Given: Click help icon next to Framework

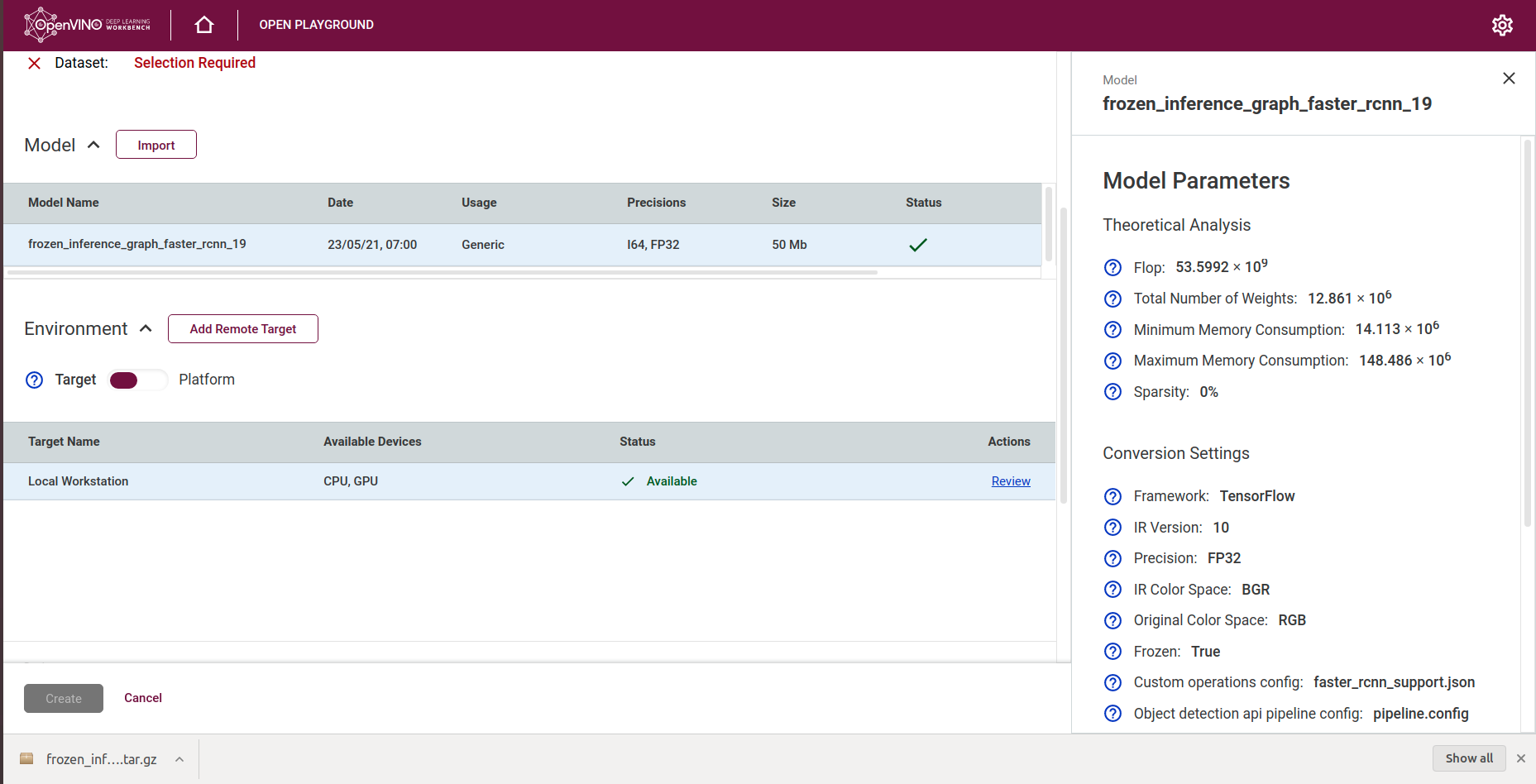Looking at the screenshot, I should [x=1113, y=496].
